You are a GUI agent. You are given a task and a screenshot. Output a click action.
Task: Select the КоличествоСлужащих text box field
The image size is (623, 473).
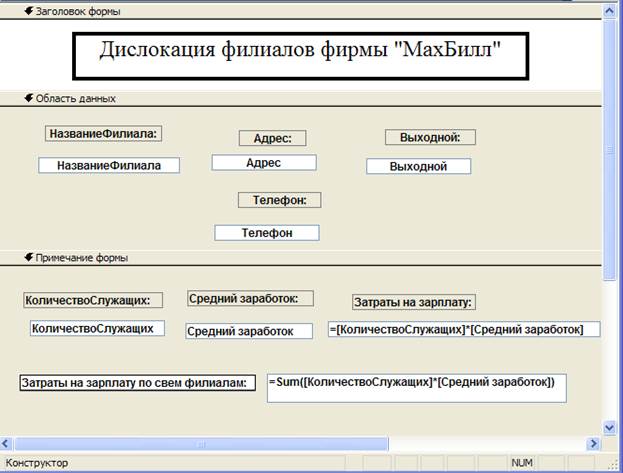[97, 328]
